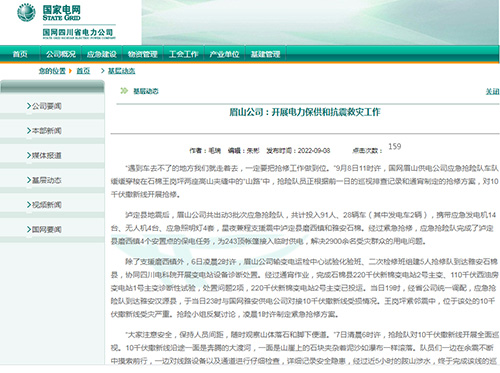This screenshot has height=373, width=500.
Task: Select 国网要闻 in the sidebar
Action: pyautogui.click(x=47, y=229)
